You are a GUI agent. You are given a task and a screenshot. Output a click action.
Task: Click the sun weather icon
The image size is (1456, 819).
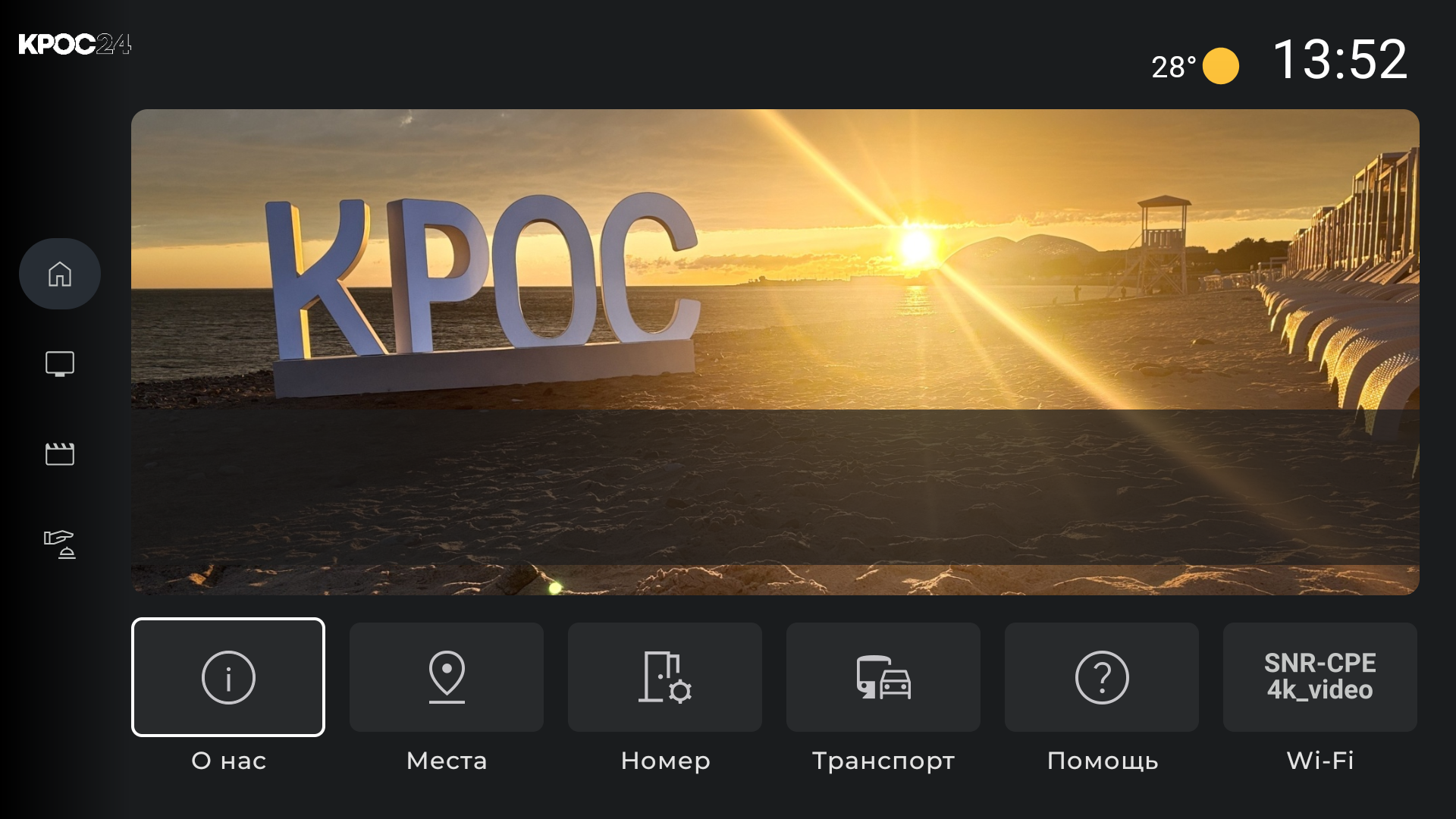click(1221, 66)
